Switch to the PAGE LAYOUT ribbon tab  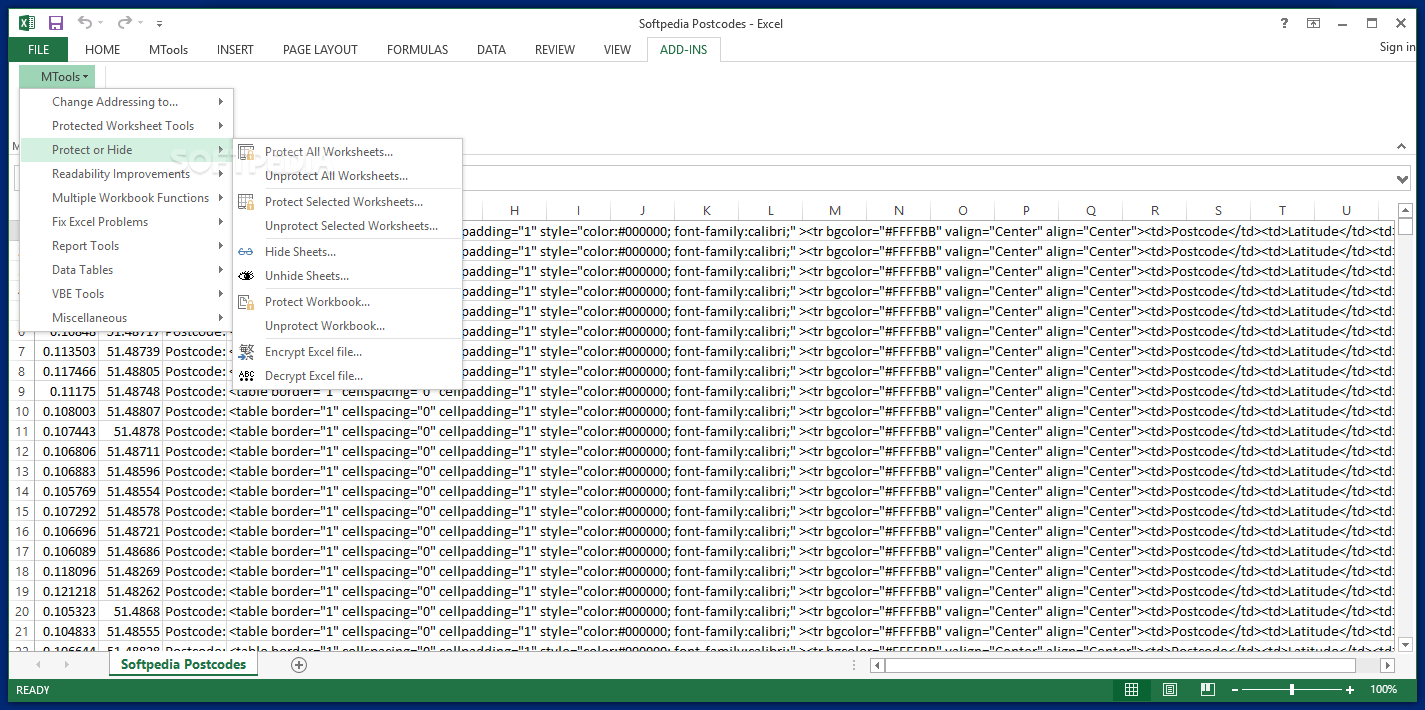tap(320, 50)
